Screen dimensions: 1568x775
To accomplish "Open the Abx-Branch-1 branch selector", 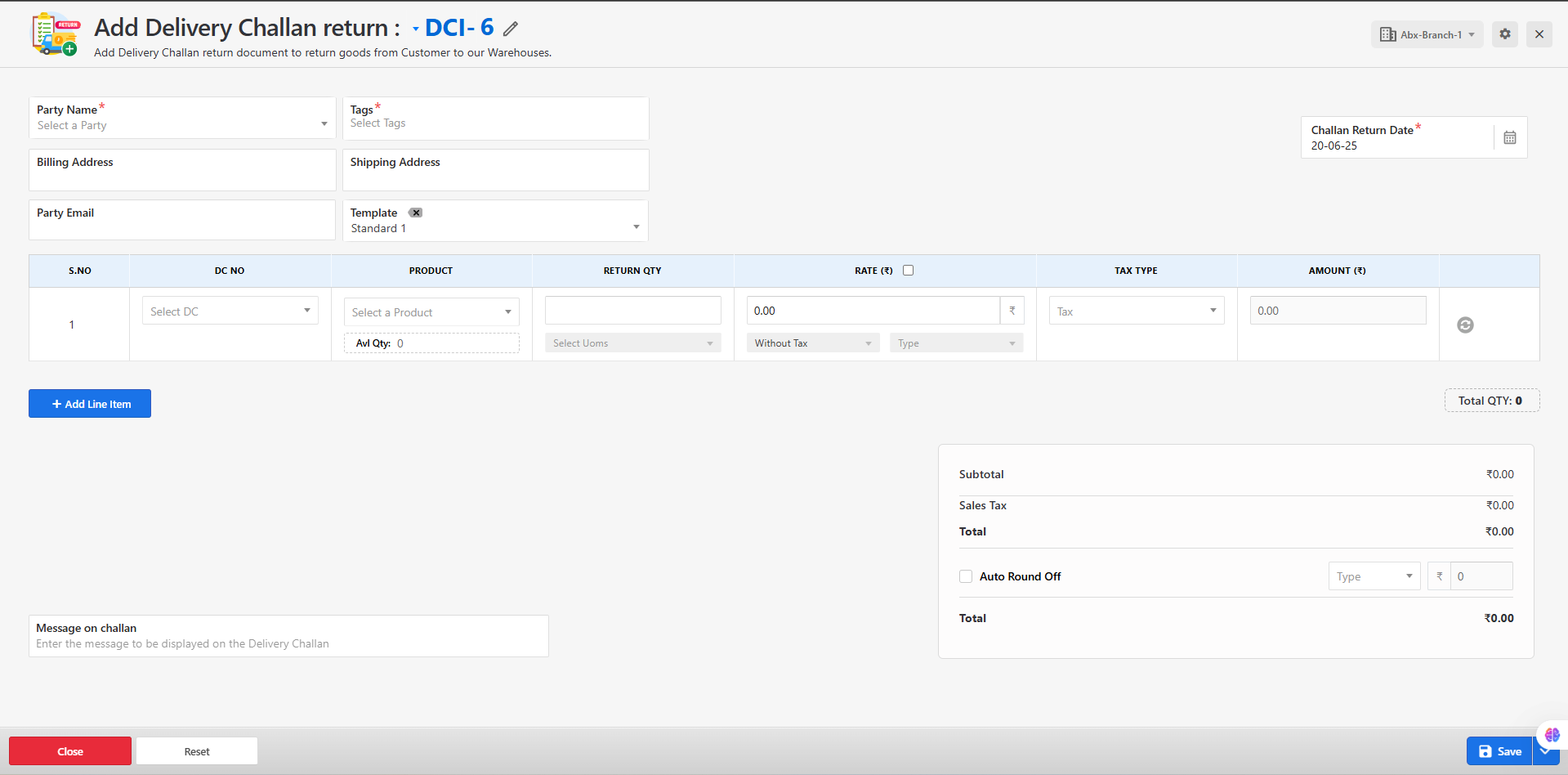I will coord(1427,34).
